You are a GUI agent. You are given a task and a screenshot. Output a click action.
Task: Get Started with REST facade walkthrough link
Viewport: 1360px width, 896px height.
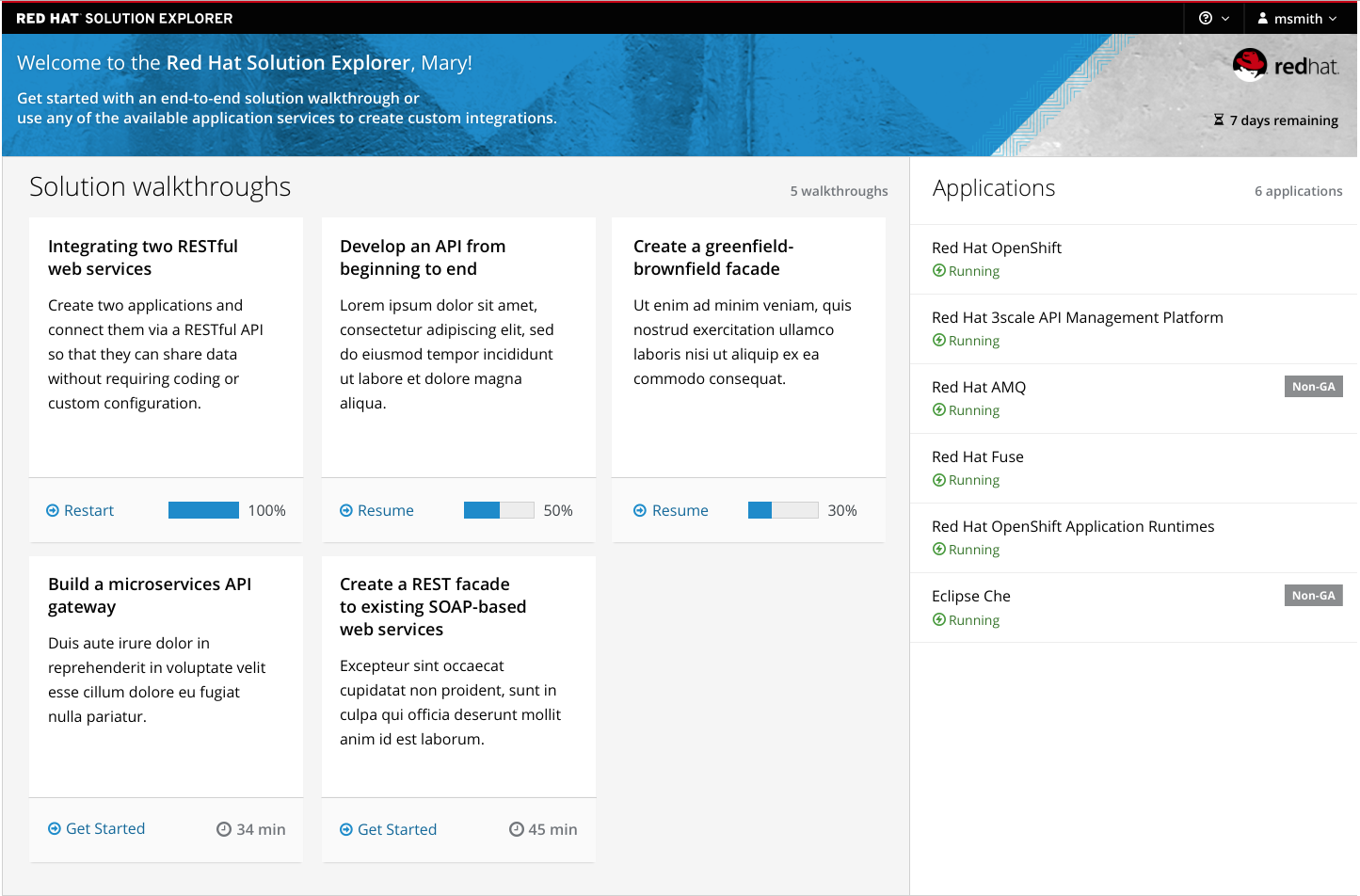coord(397,829)
